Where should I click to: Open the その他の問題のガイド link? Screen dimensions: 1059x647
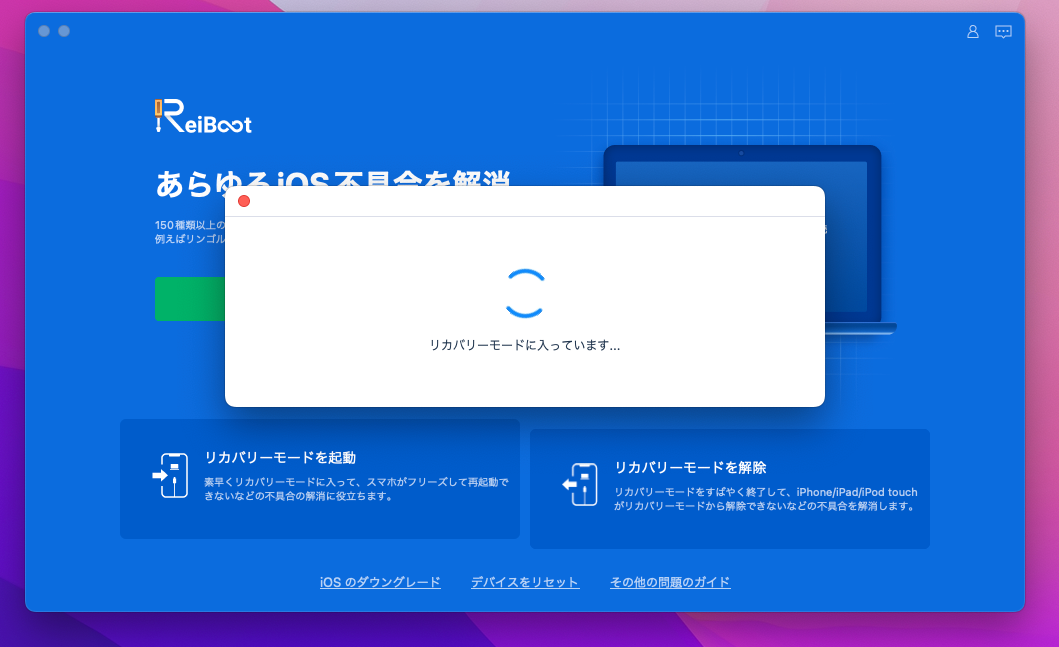[x=670, y=582]
